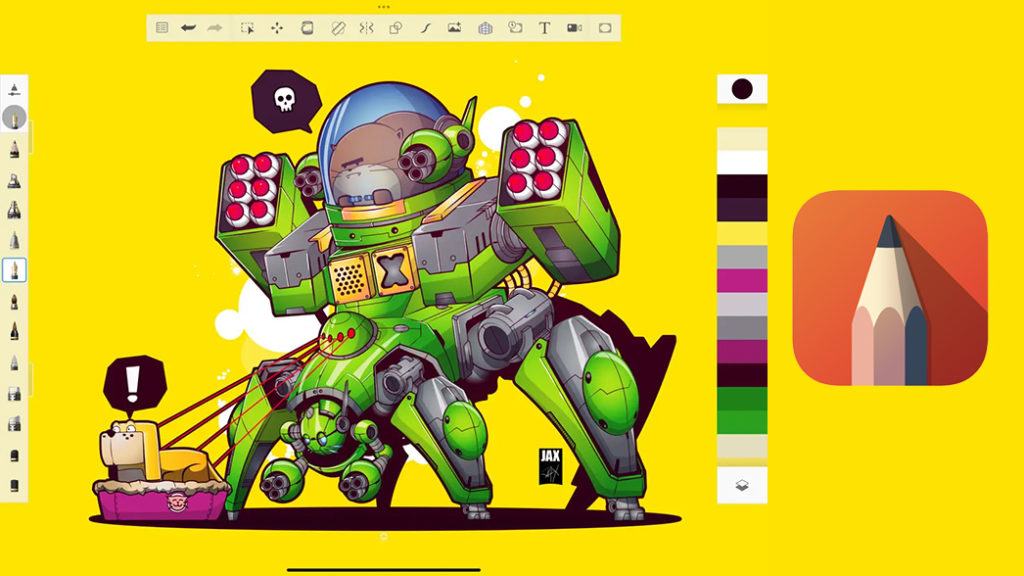Start time-lapse recording with camera icon

pos(575,28)
